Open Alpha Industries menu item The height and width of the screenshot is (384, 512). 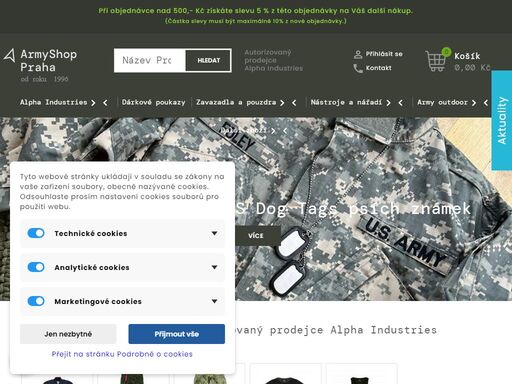point(53,102)
